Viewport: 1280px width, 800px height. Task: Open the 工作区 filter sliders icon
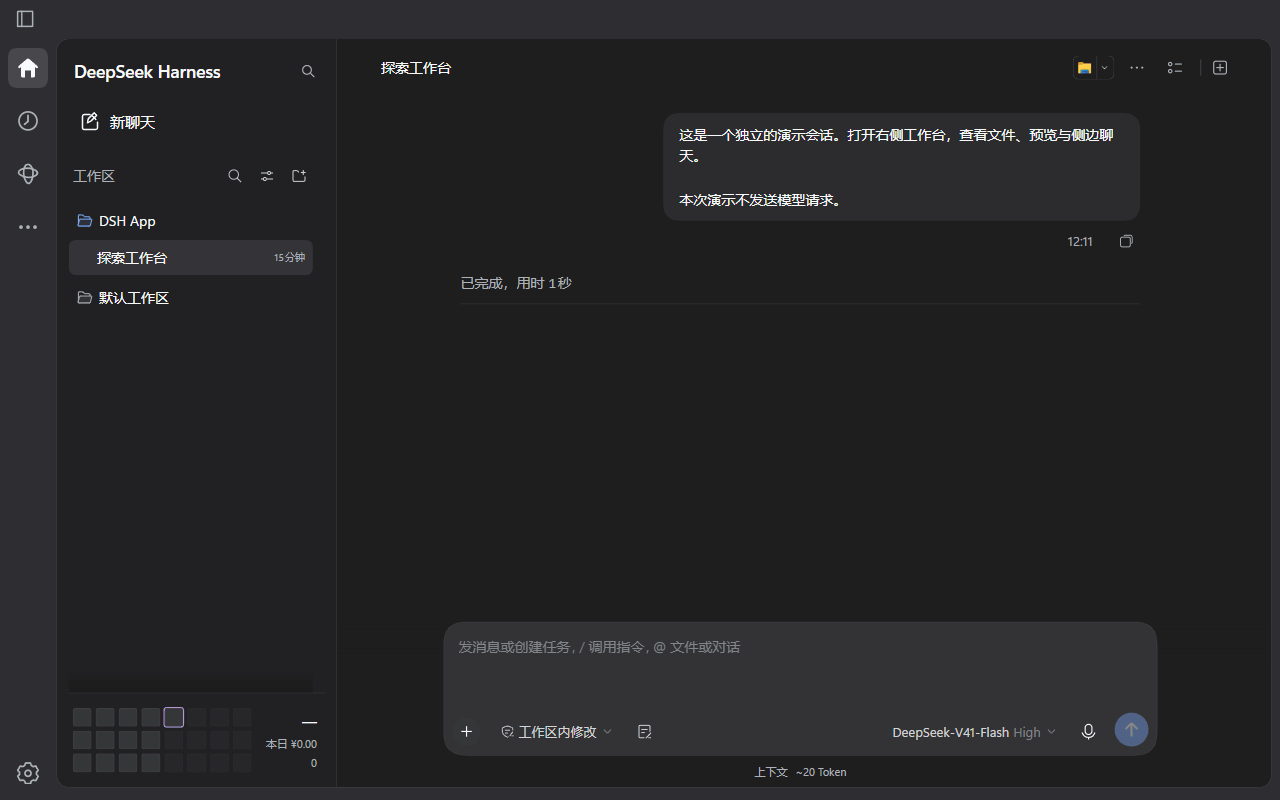click(x=267, y=176)
